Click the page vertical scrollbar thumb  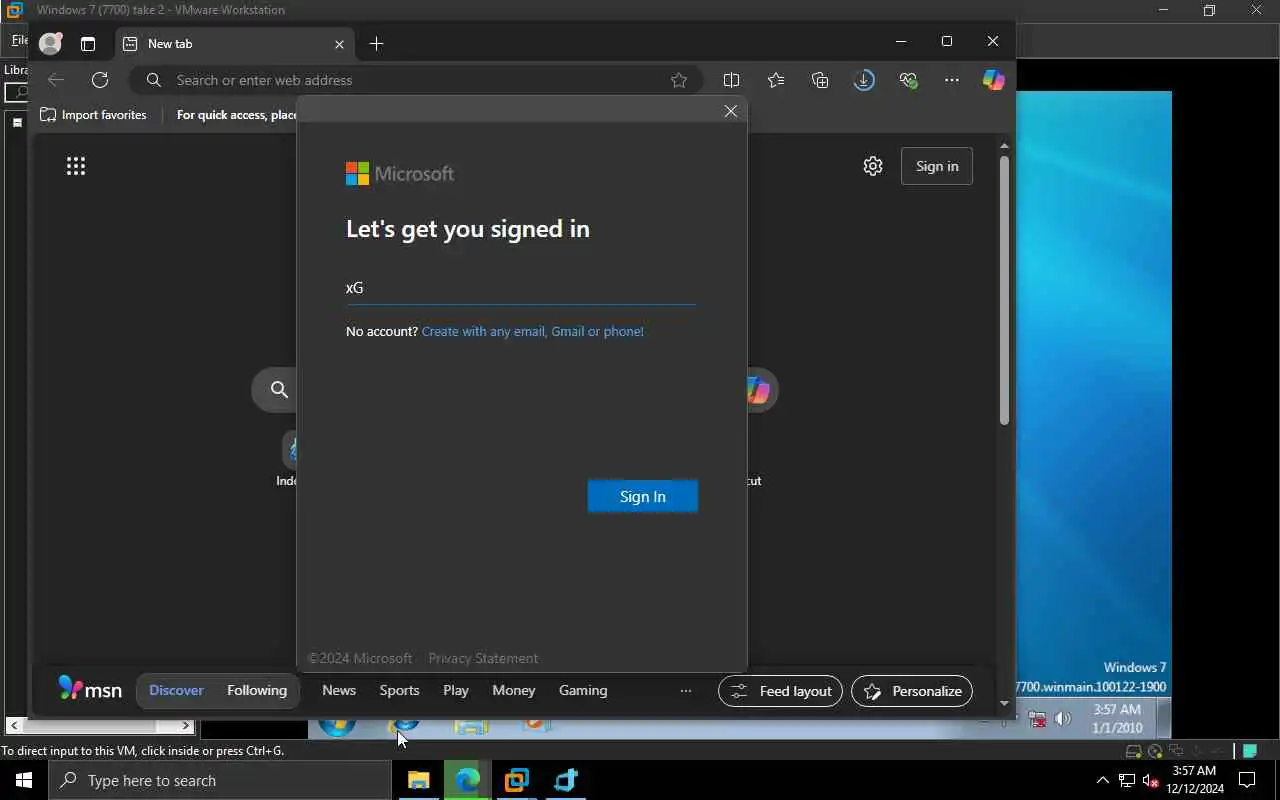tap(1004, 290)
